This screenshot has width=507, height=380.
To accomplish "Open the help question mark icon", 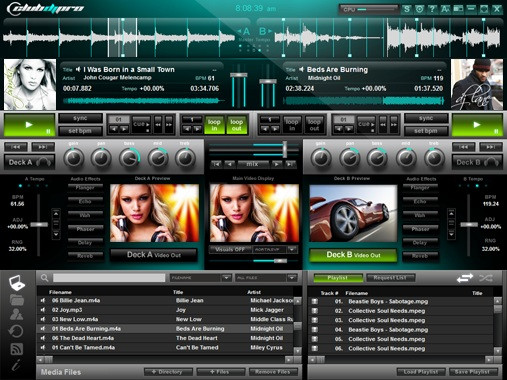I will pos(432,9).
